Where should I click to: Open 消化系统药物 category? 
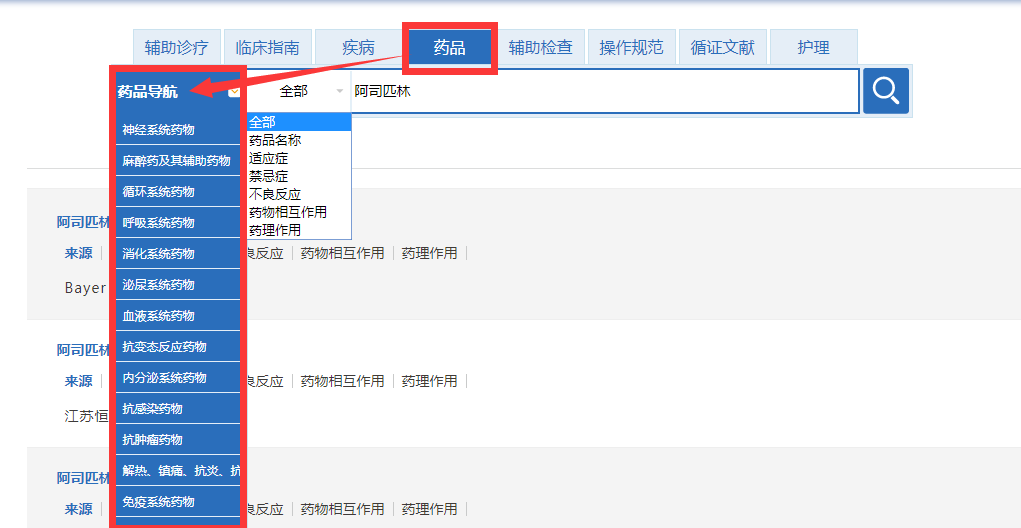[178, 253]
